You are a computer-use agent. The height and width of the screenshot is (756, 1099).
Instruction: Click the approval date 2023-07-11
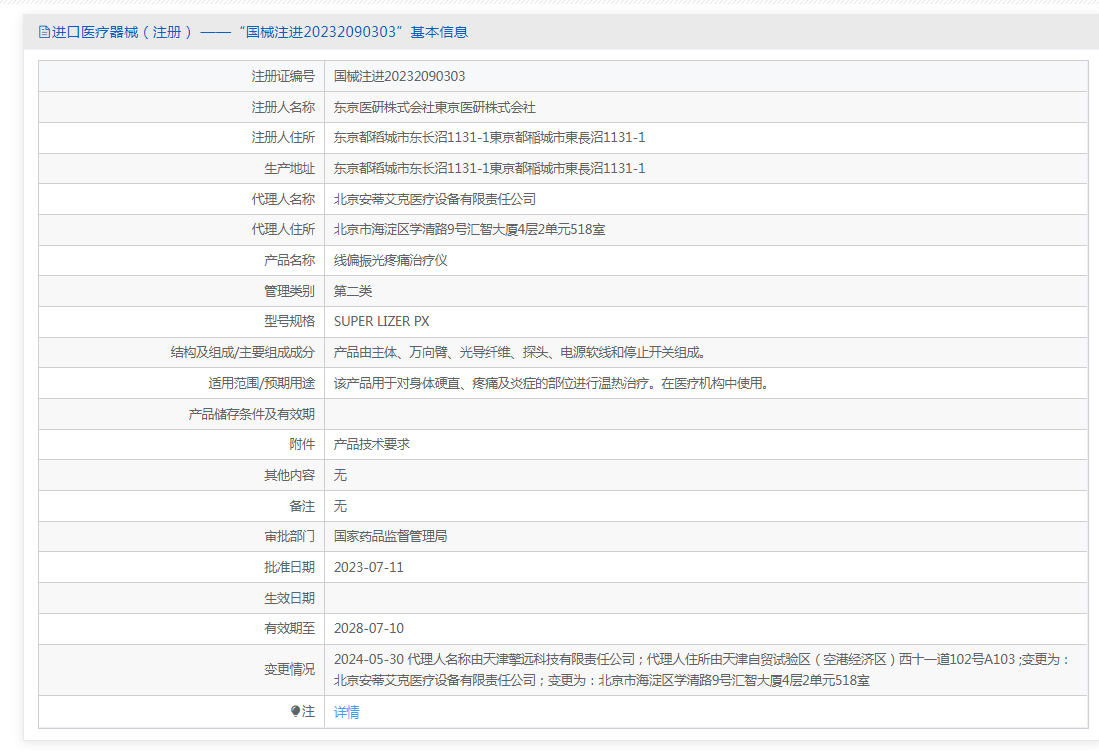pyautogui.click(x=368, y=567)
